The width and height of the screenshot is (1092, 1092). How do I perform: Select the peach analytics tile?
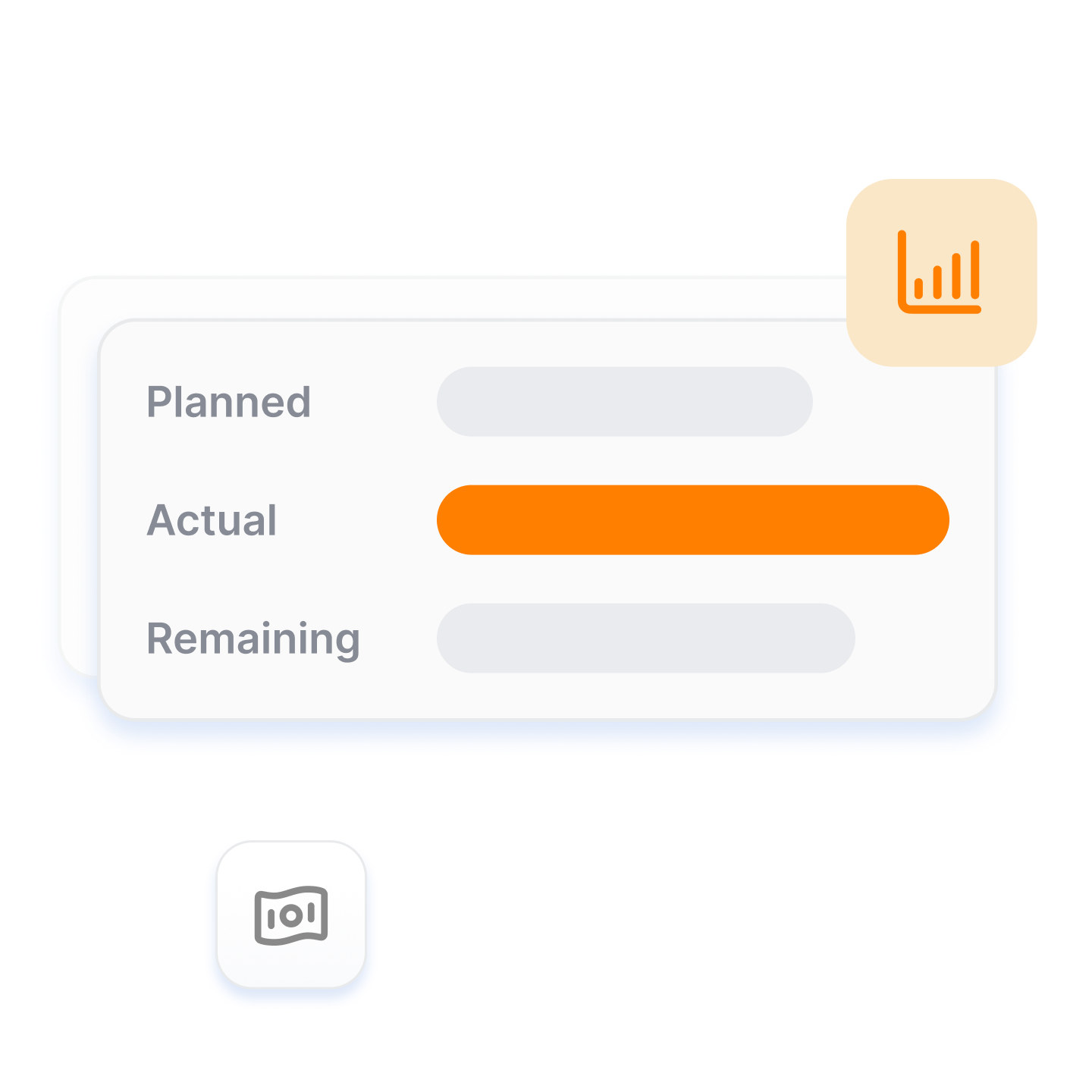point(941,273)
